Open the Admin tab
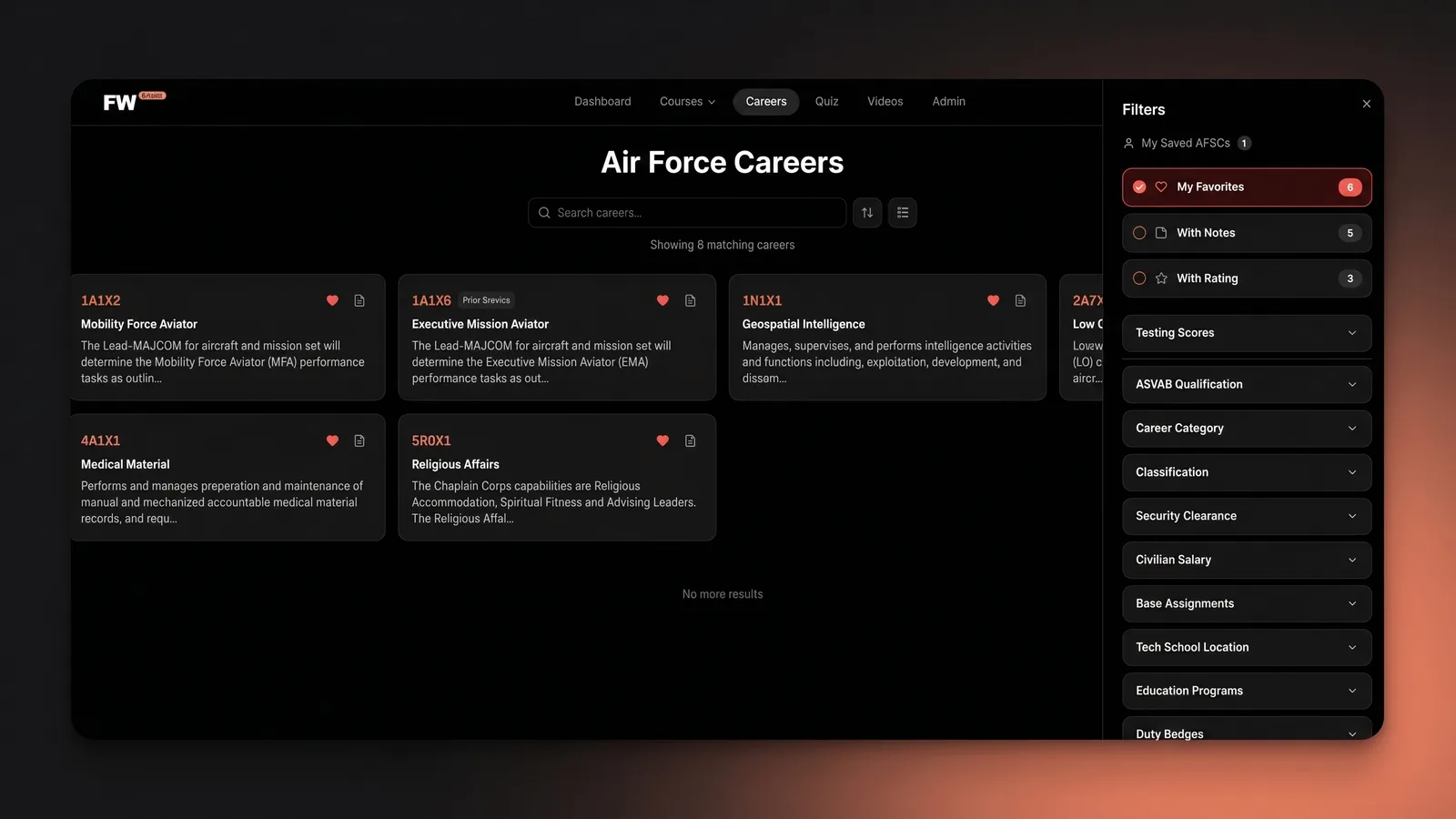The width and height of the screenshot is (1456, 819). pos(948,101)
